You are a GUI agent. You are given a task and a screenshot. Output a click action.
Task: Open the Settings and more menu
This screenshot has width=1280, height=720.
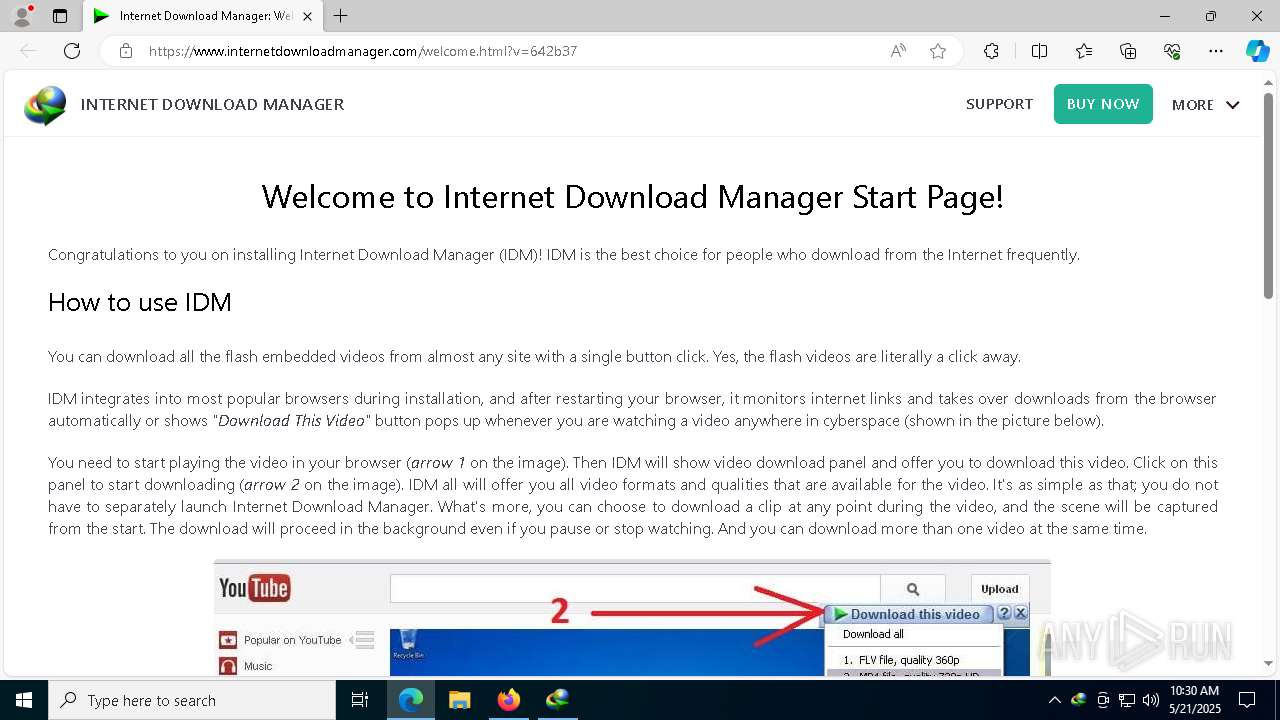(x=1216, y=51)
